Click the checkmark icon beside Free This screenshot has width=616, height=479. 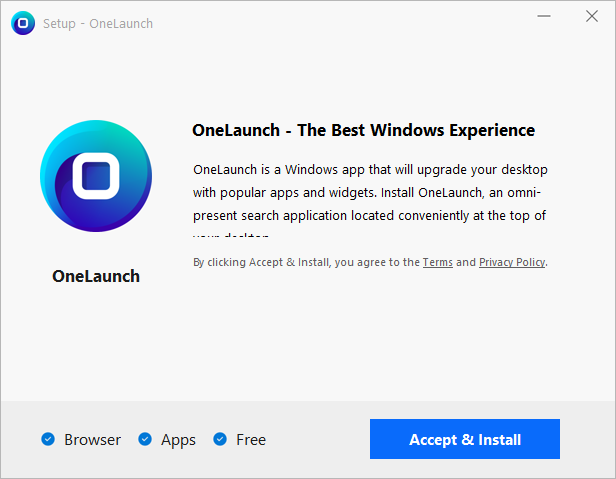pos(220,439)
